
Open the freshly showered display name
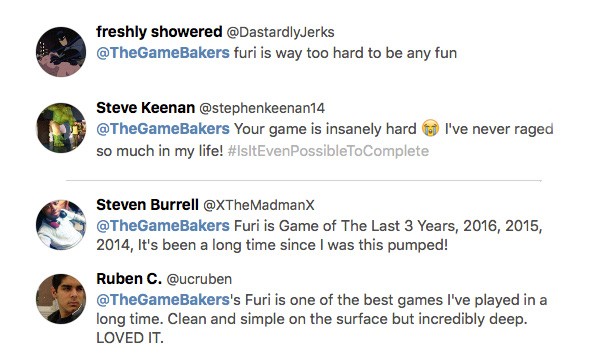tap(159, 32)
